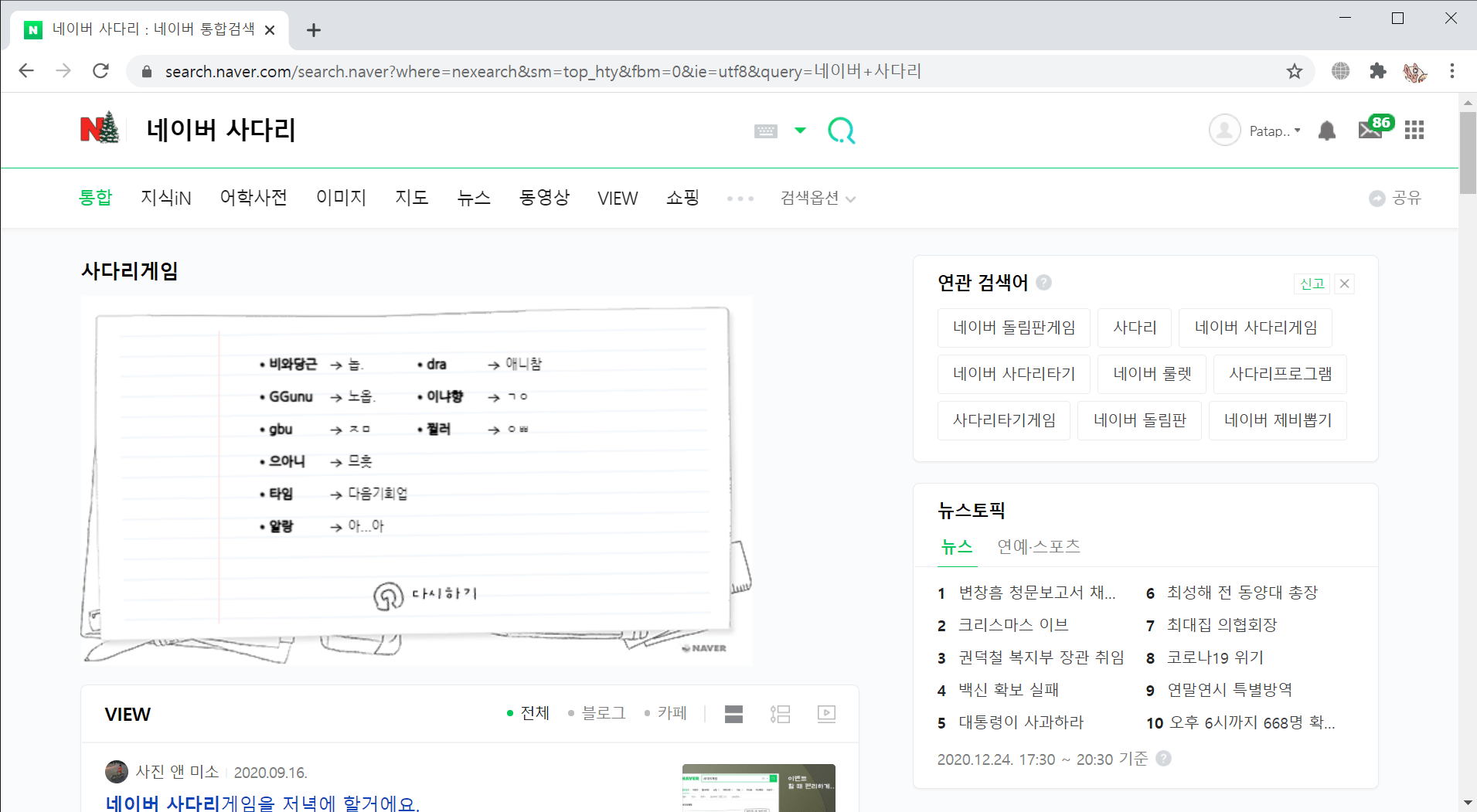Select the 블로그 filter in VIEW
This screenshot has width=1477, height=812.
coord(597,713)
